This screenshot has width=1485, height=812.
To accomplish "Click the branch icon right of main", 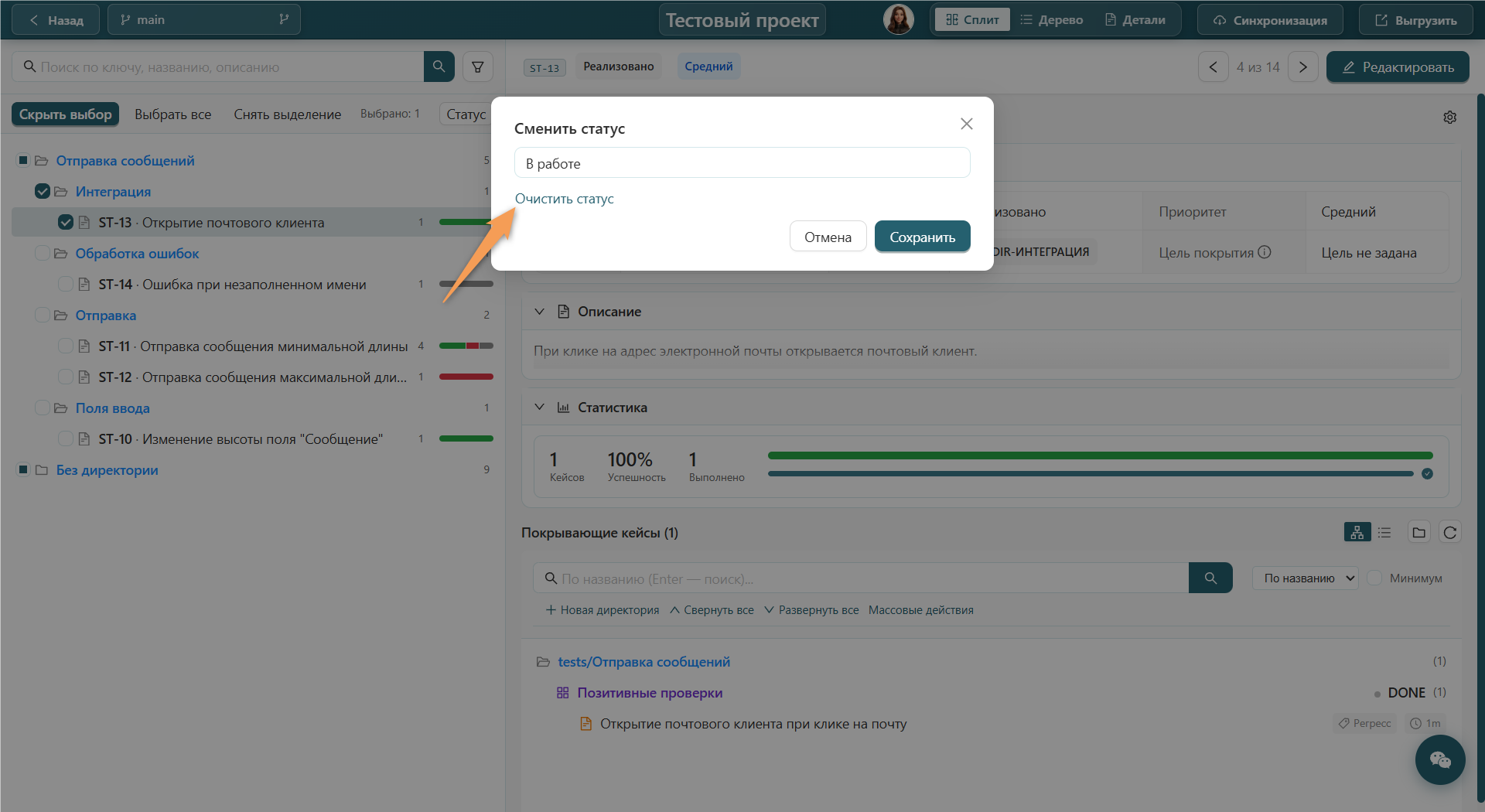I will [x=284, y=19].
